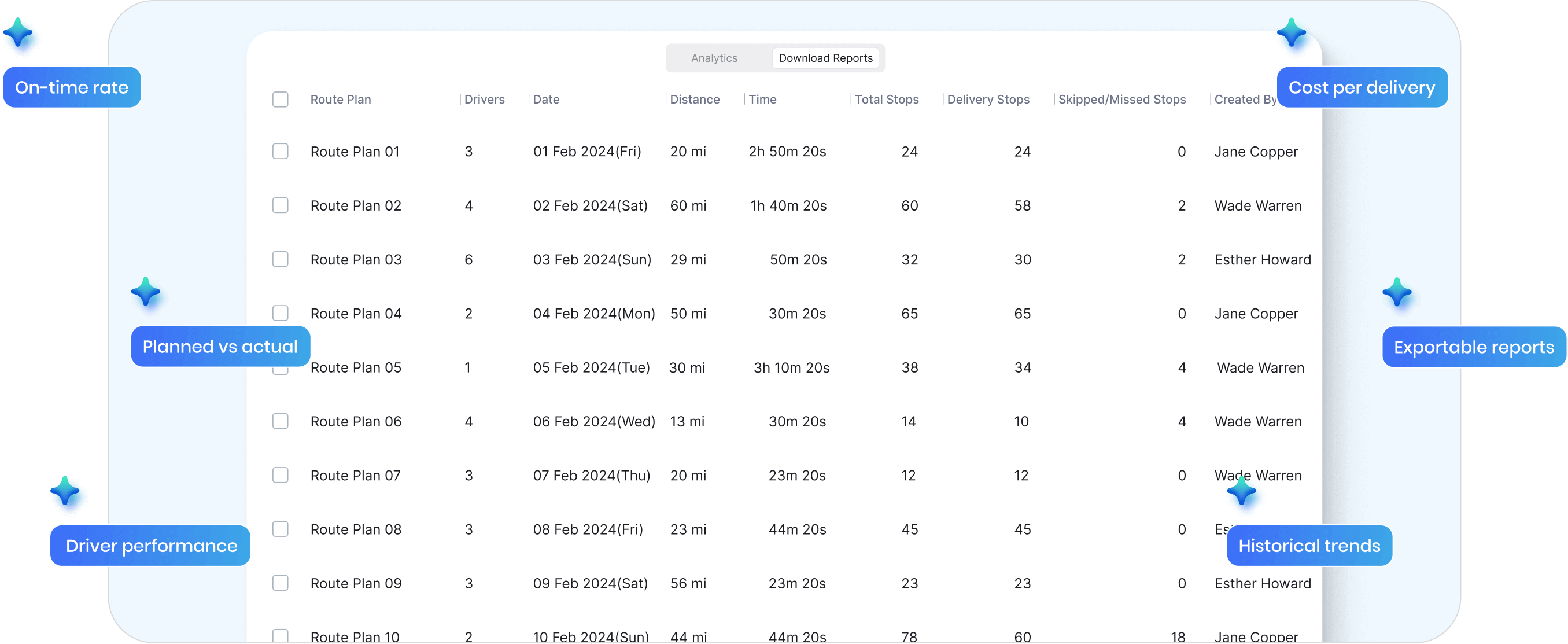Viewport: 1568px width, 644px height.
Task: Click the sparkle icon in top-left corner
Action: click(x=22, y=38)
